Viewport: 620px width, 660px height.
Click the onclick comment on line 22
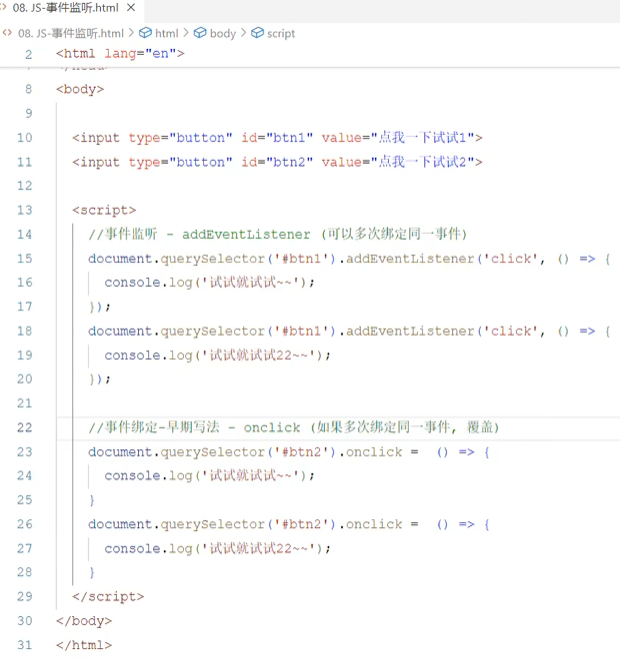[x=294, y=427]
